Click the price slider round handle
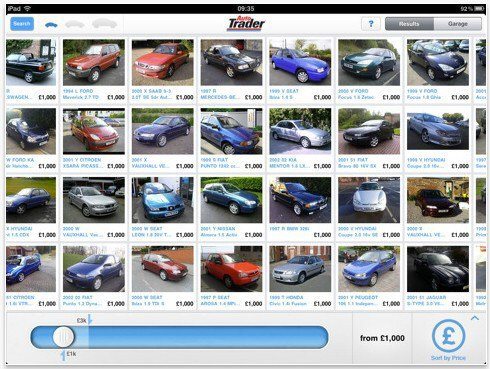490x369 pixels. pyautogui.click(x=63, y=337)
